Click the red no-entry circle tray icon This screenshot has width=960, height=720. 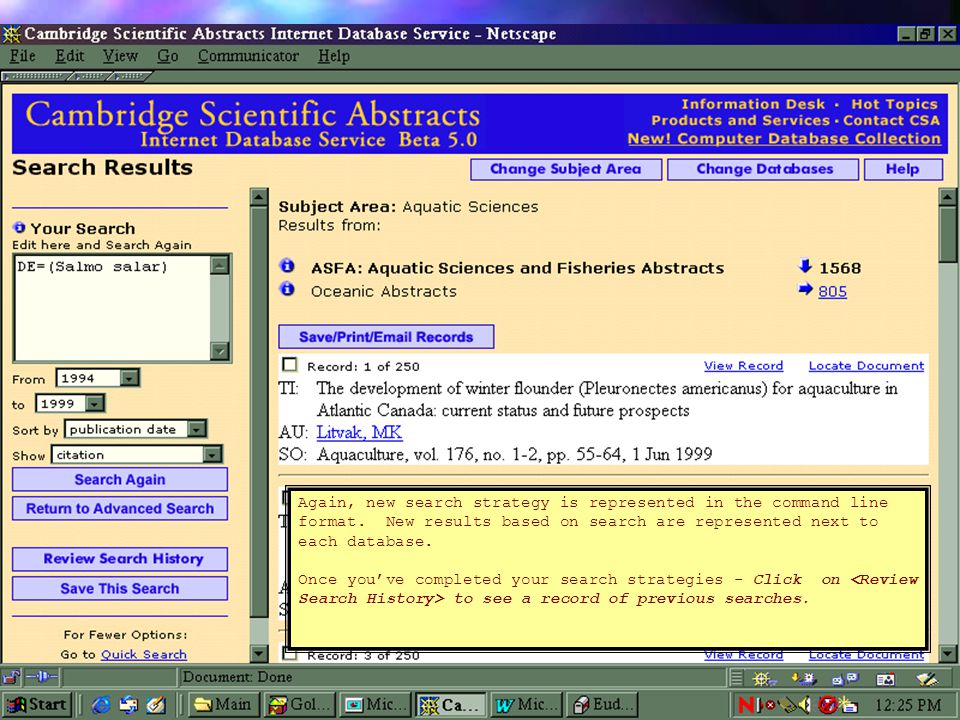click(x=828, y=705)
